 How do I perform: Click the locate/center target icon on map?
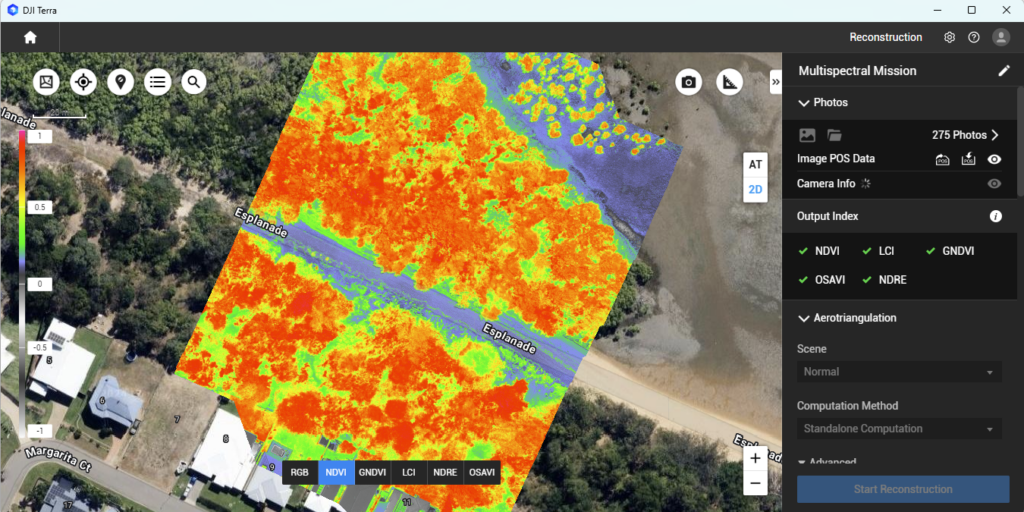[x=84, y=82]
